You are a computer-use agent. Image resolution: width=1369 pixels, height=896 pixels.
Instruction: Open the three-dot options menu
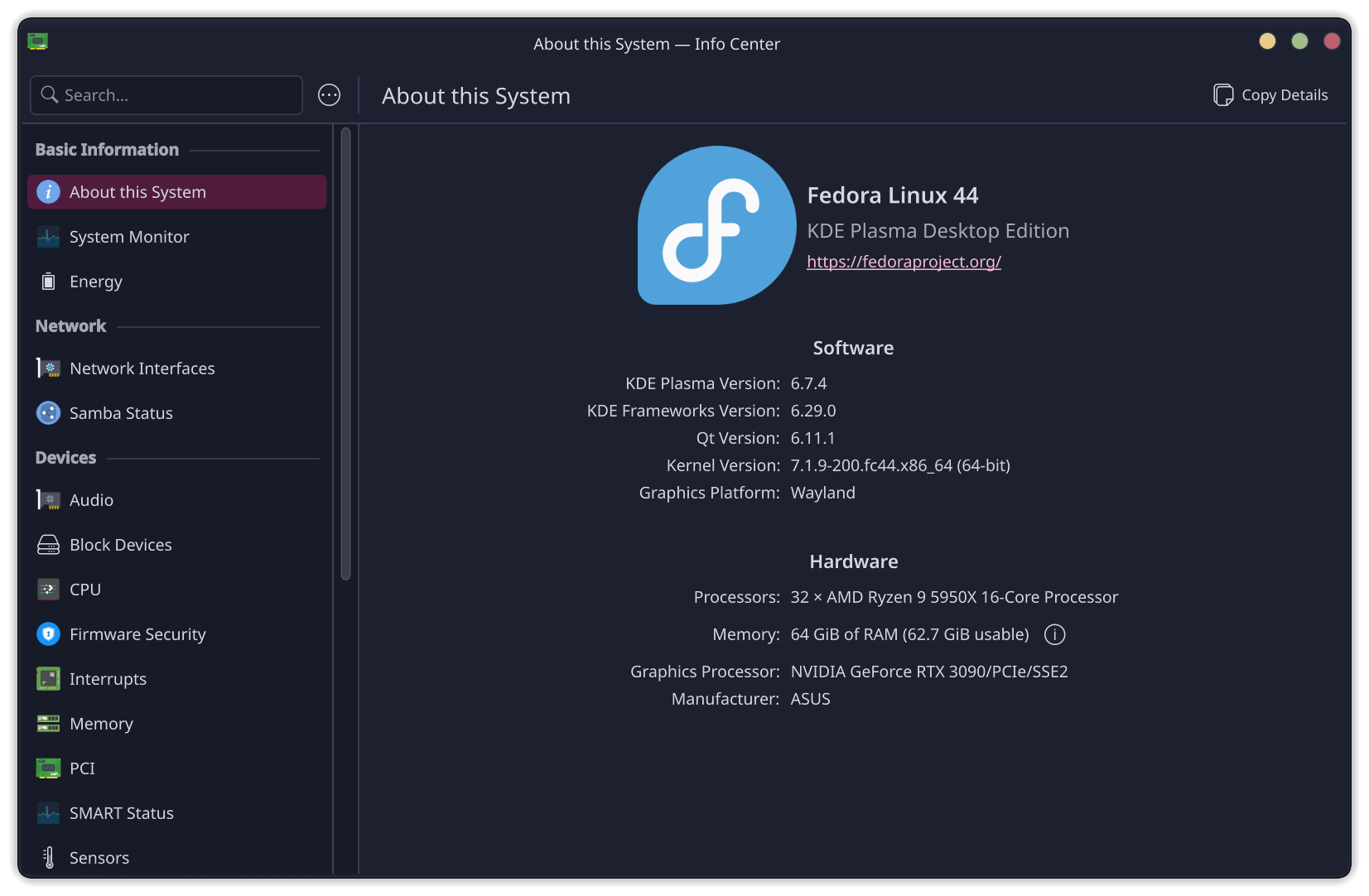coord(329,95)
